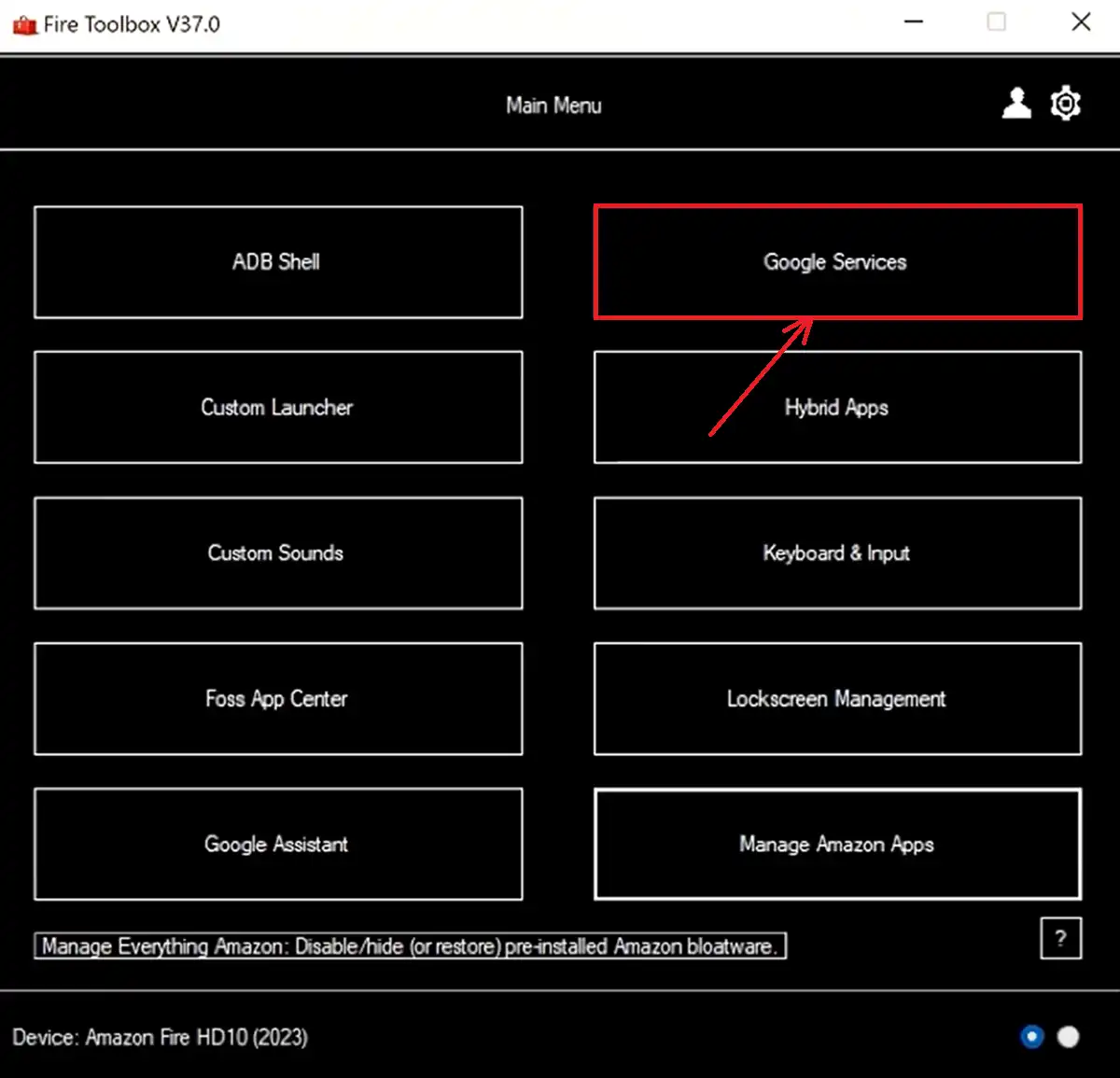Click Manage Amazon Apps
1120x1078 pixels.
click(837, 845)
